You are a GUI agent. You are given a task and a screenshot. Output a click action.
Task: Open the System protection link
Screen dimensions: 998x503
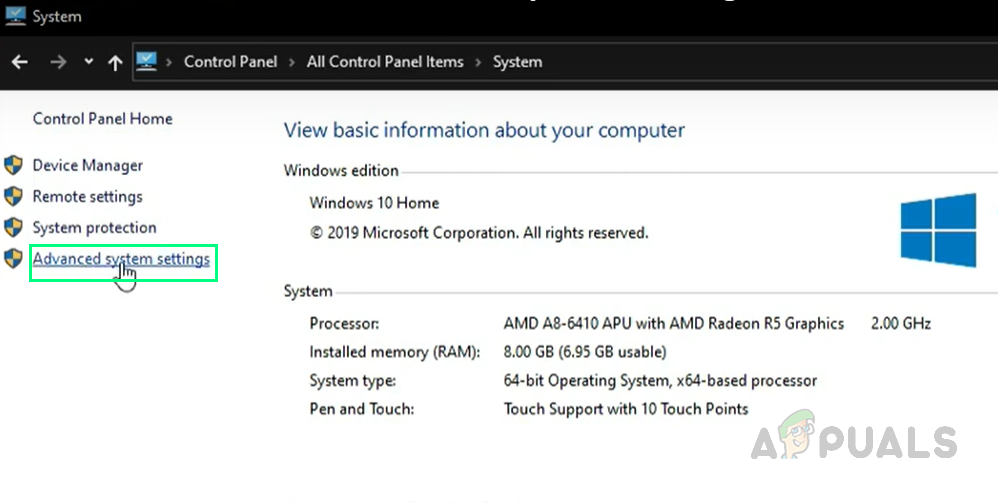click(94, 228)
